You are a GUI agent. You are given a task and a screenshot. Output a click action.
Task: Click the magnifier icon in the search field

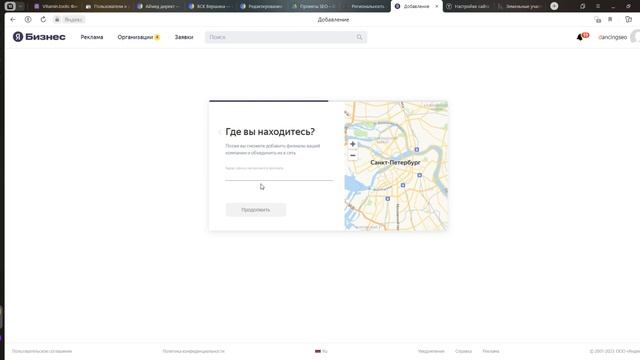(359, 37)
